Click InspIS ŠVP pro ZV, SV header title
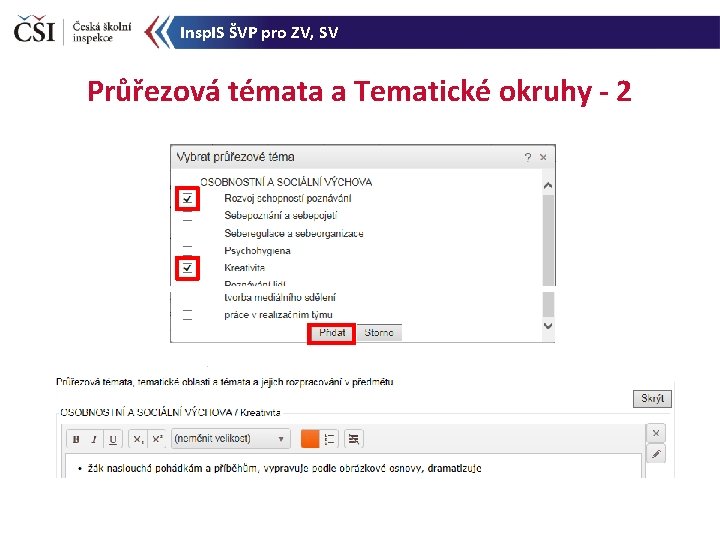Image resolution: width=720 pixels, height=540 pixels. point(259,33)
